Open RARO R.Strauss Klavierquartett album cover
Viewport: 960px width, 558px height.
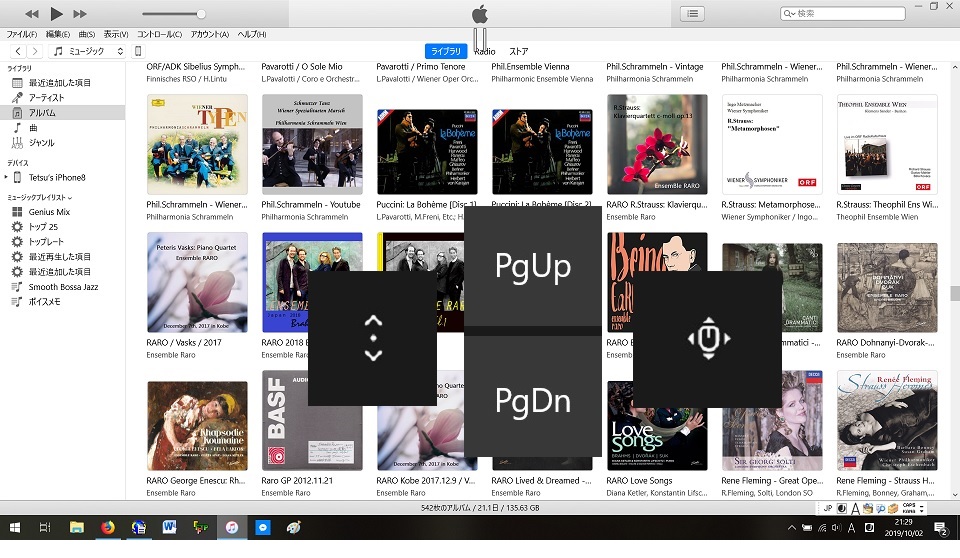tap(657, 145)
